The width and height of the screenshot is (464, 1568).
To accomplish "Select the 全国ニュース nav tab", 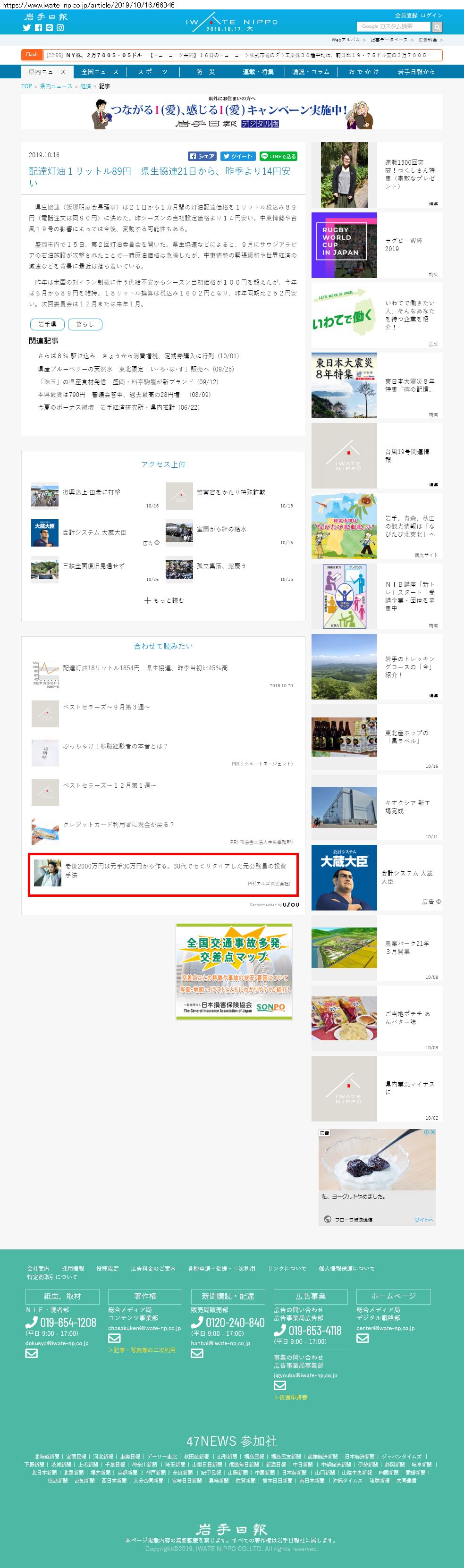I will pyautogui.click(x=100, y=72).
